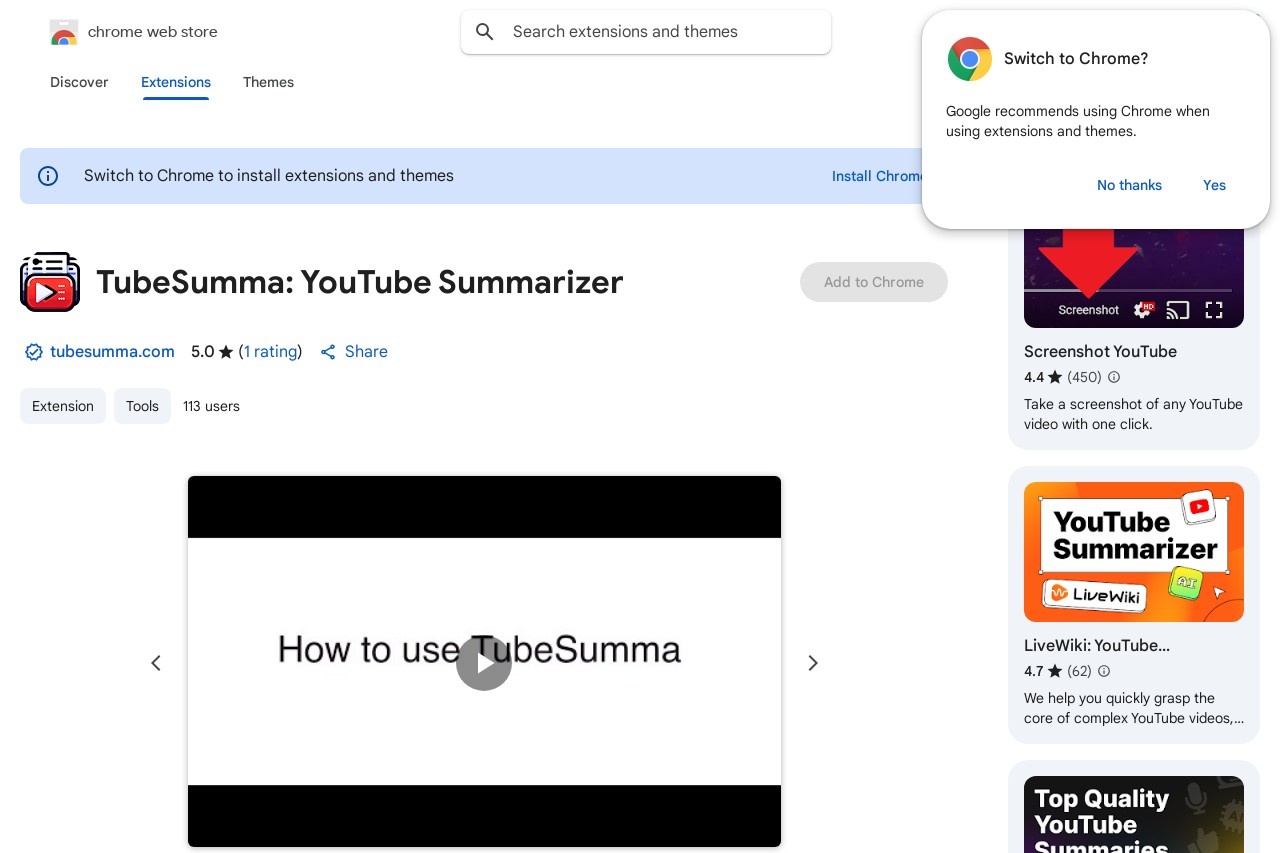Go to the previous screenshot with left arrow
1280x853 pixels.
coord(156,663)
